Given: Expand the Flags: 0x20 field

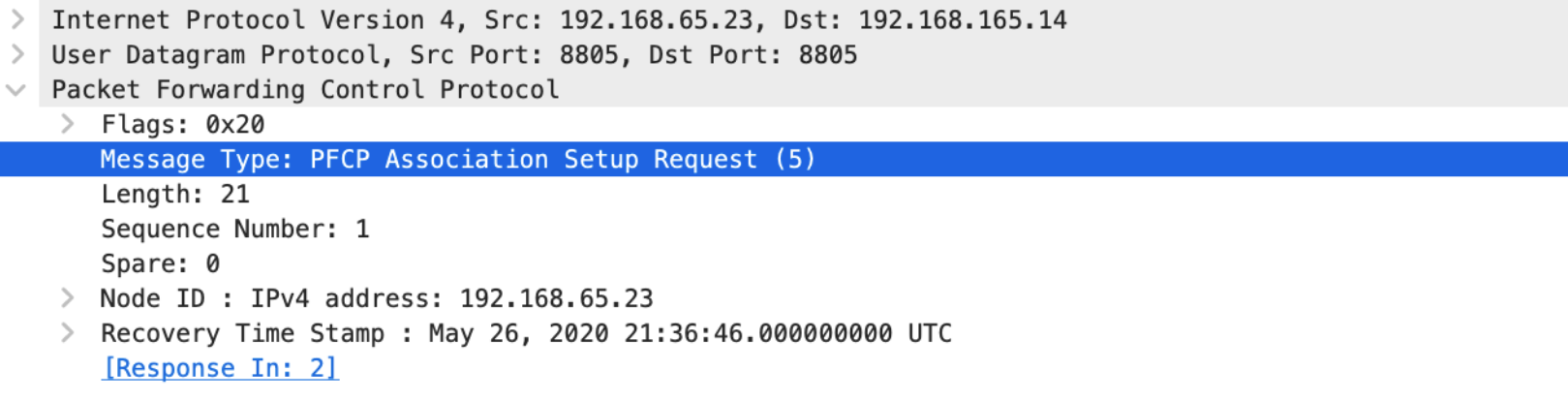Looking at the screenshot, I should 67,124.
